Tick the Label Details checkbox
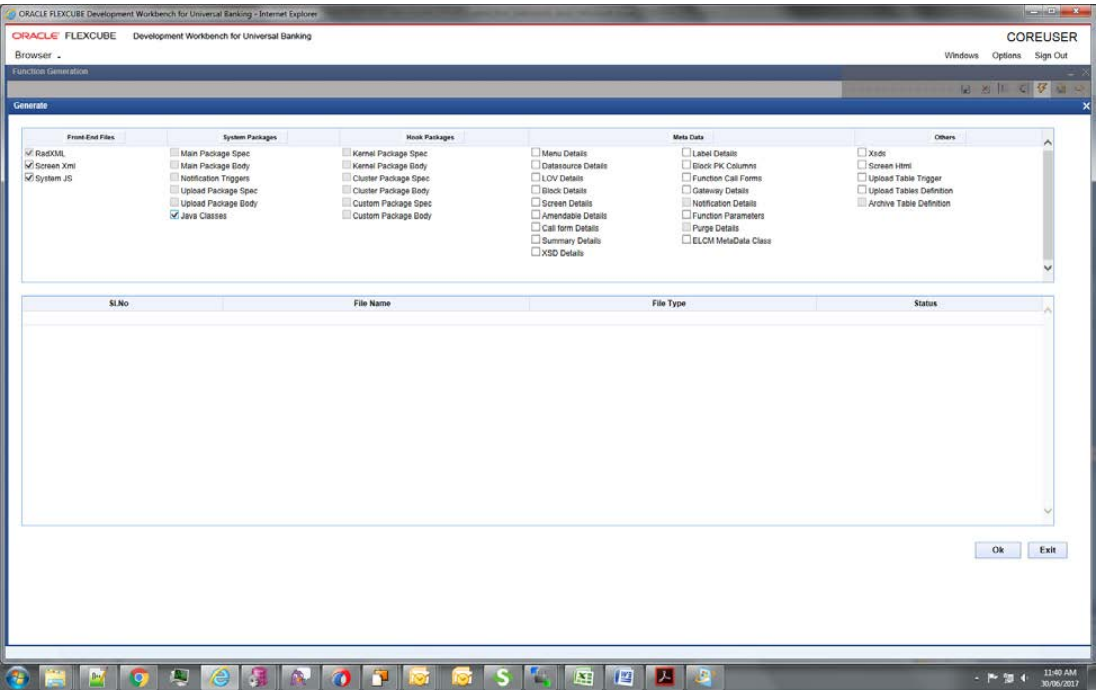1098x691 pixels. point(686,152)
